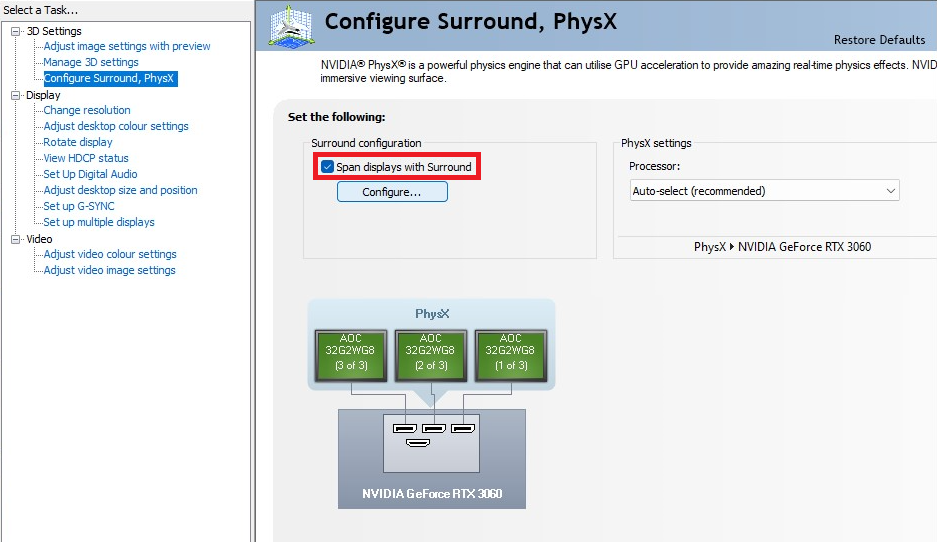The width and height of the screenshot is (937, 542).
Task: Open the PhysX Processor dropdown
Action: pyautogui.click(x=764, y=191)
